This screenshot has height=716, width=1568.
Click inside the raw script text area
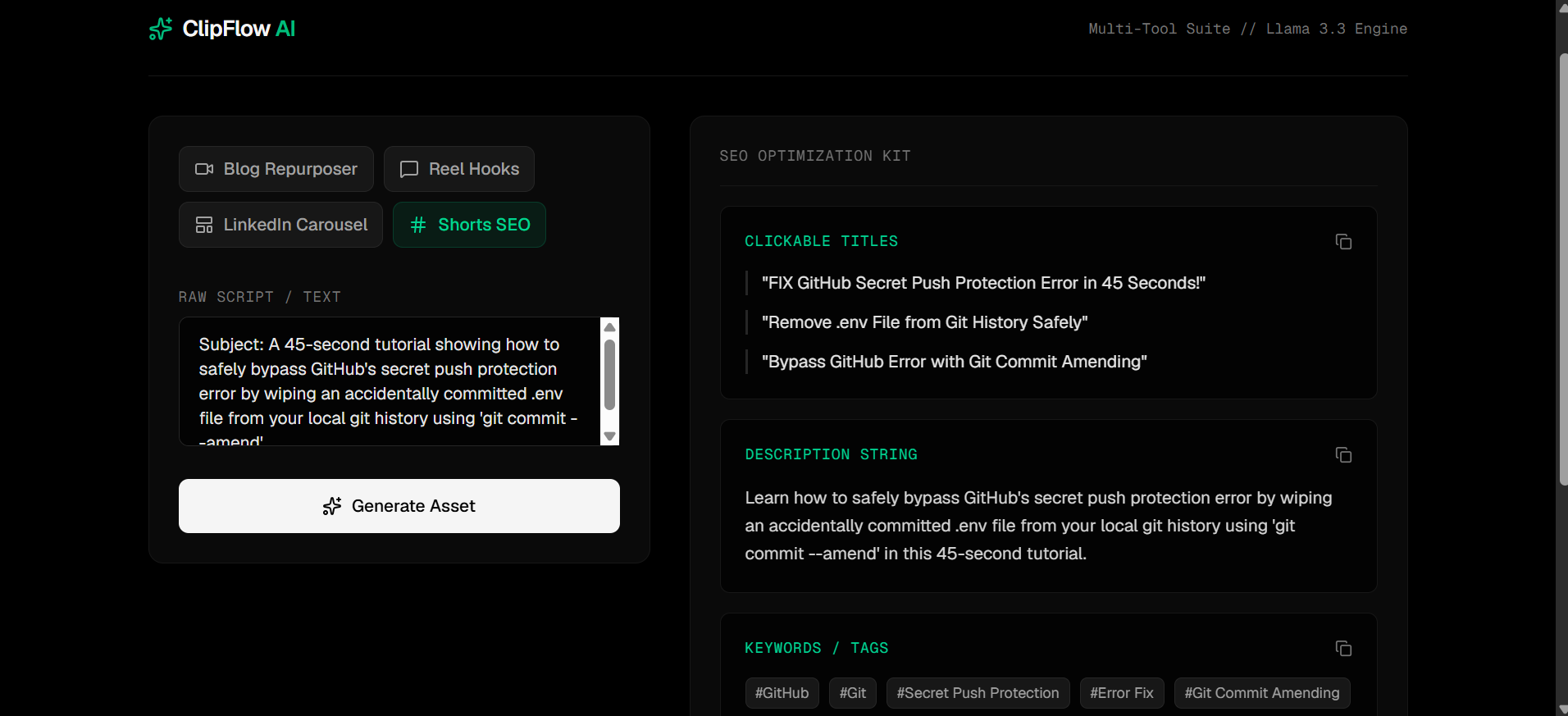(x=390, y=381)
